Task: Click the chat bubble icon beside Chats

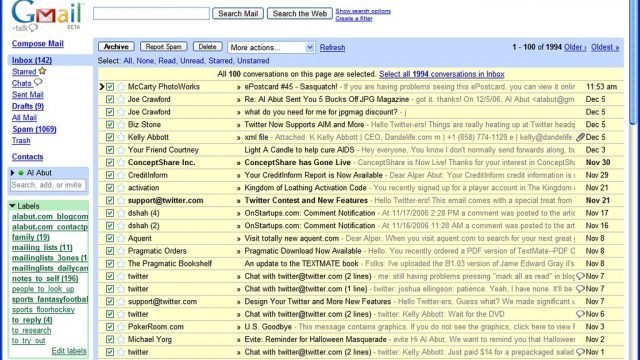Action: (x=38, y=82)
